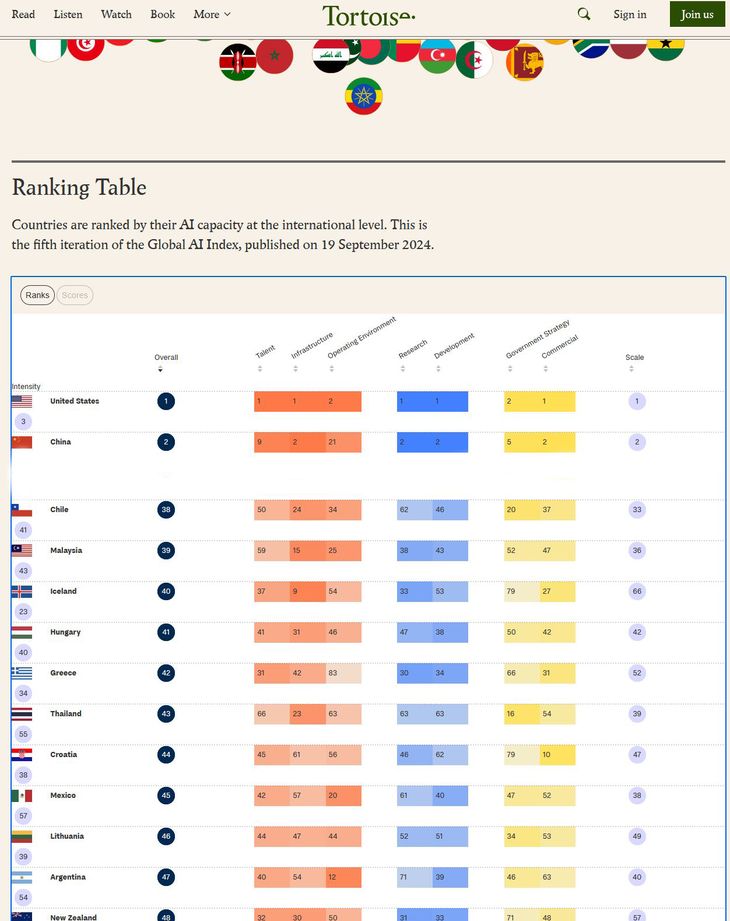Click the United States flag icon
Screen dimensions: 730x921
21,399
